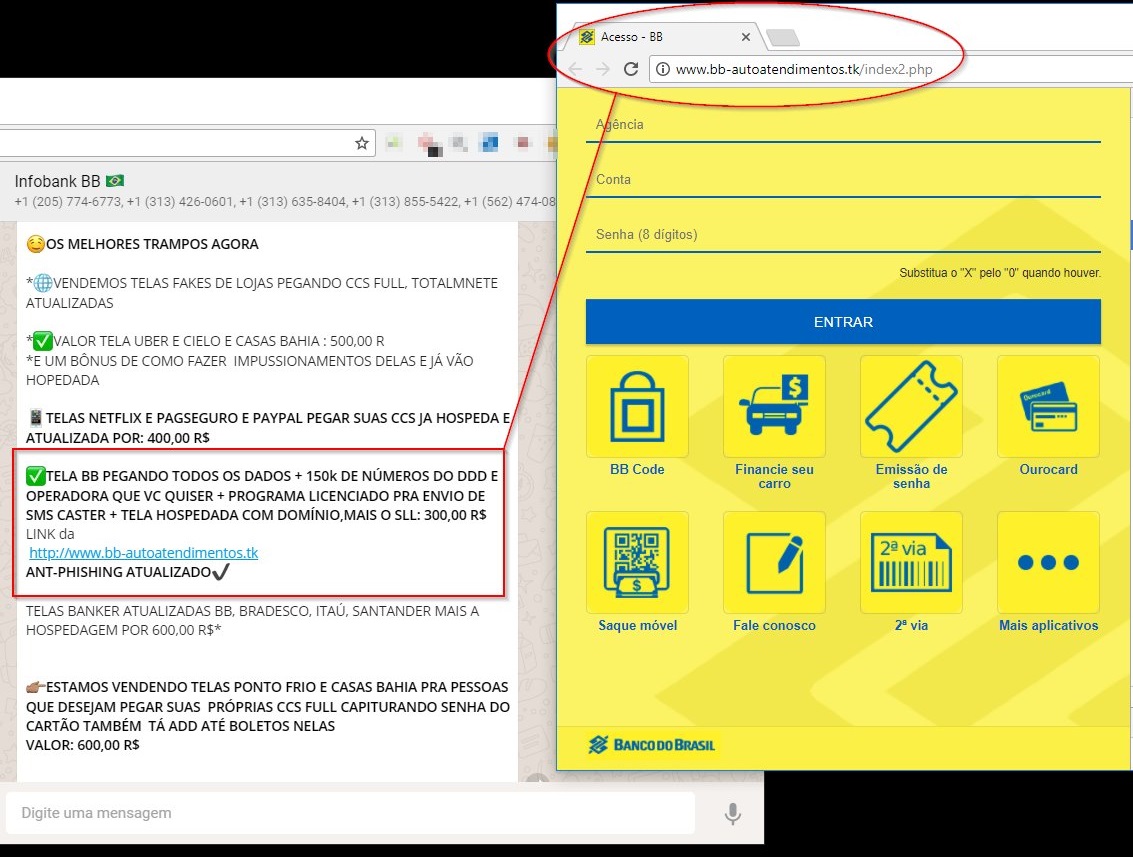Viewport: 1133px width, 857px height.
Task: Focus the Agência input field
Action: 843,126
